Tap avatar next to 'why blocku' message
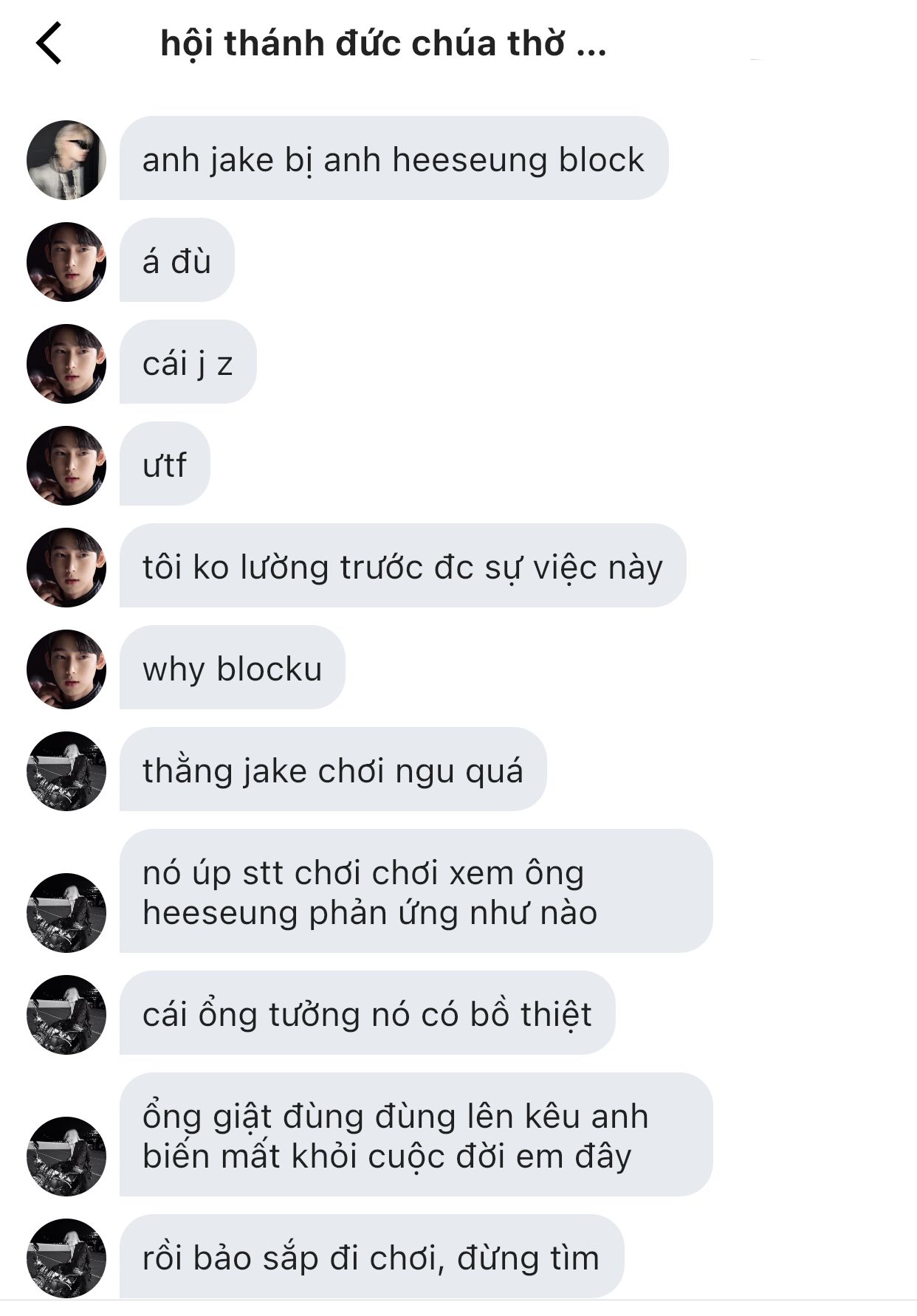 coord(66,669)
